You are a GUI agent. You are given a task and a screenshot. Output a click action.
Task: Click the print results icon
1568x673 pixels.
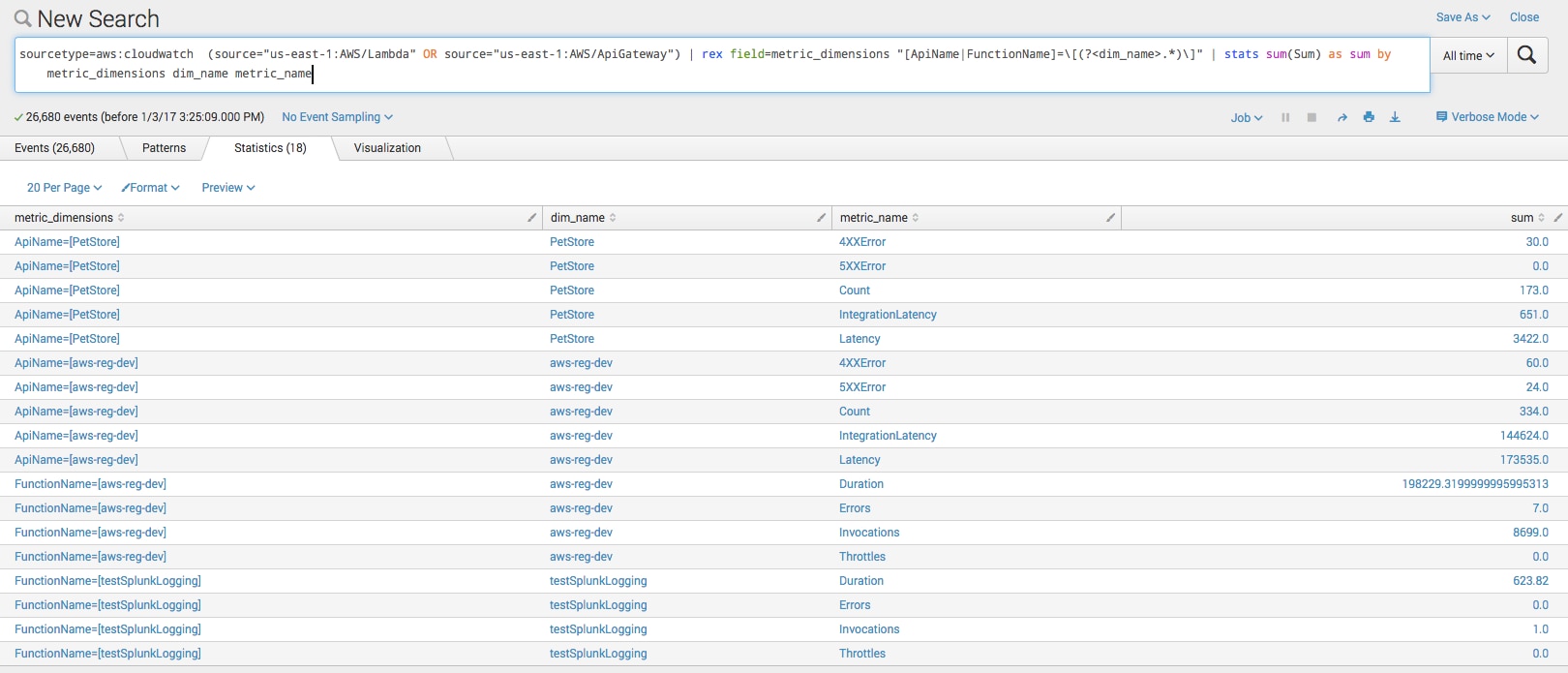coord(1369,117)
